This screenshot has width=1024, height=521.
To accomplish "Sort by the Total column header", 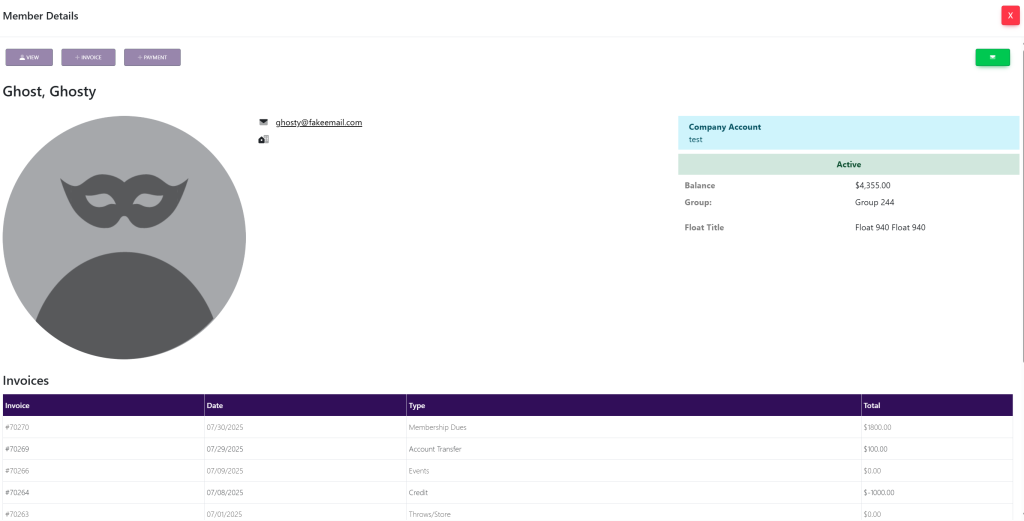I will tap(872, 406).
